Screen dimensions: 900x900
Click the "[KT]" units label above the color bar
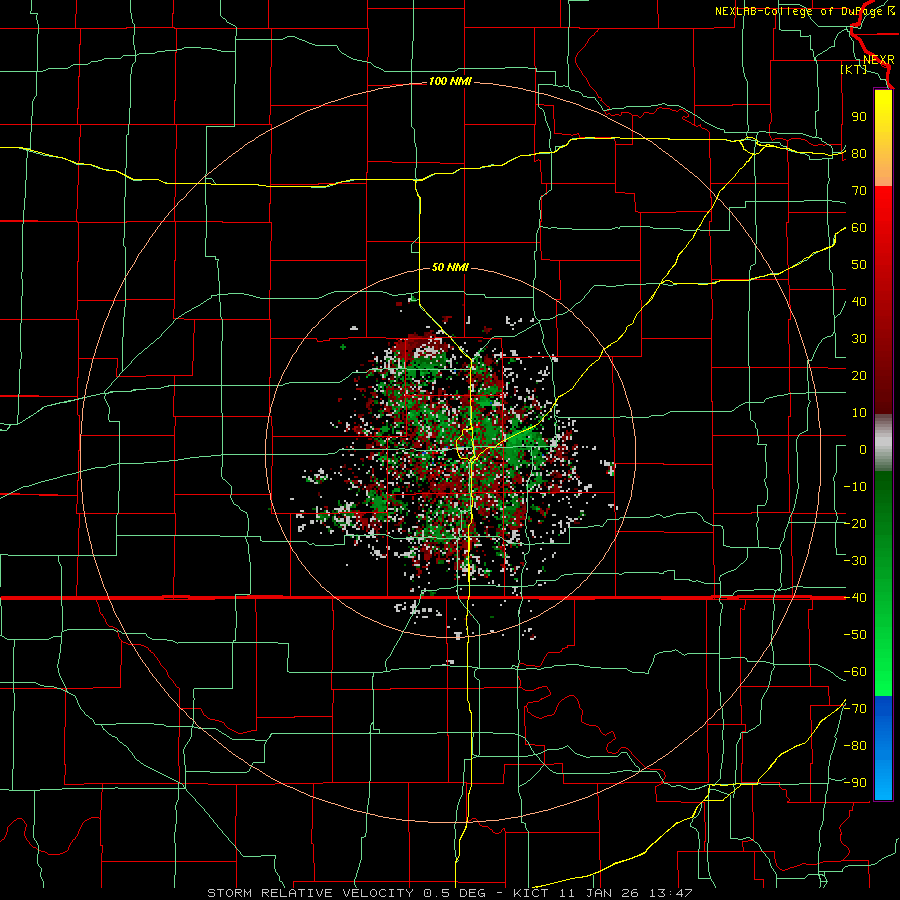(854, 69)
